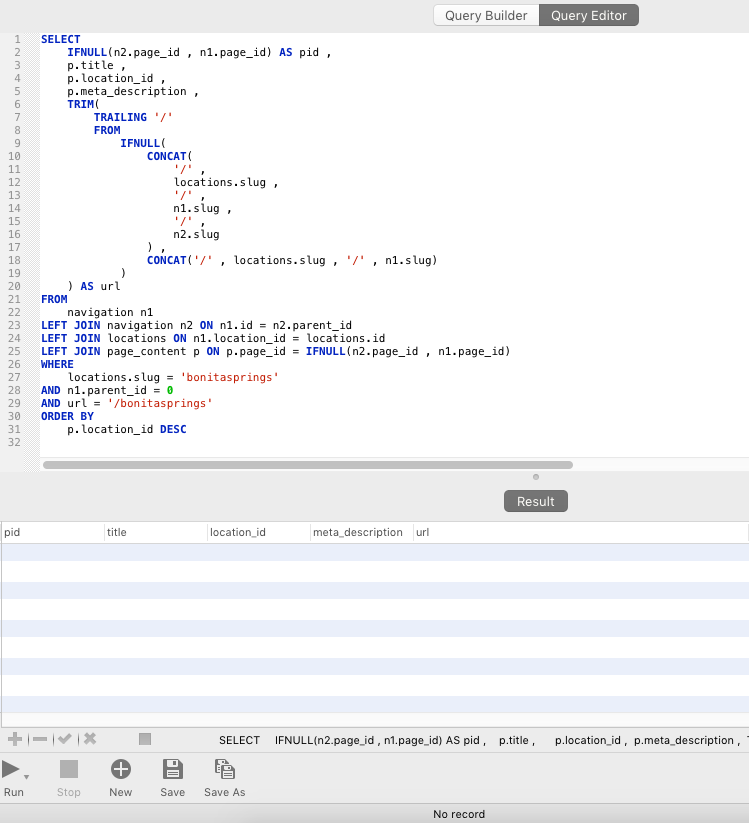Save the query with the floppy icon
The image size is (749, 823).
pos(172,769)
